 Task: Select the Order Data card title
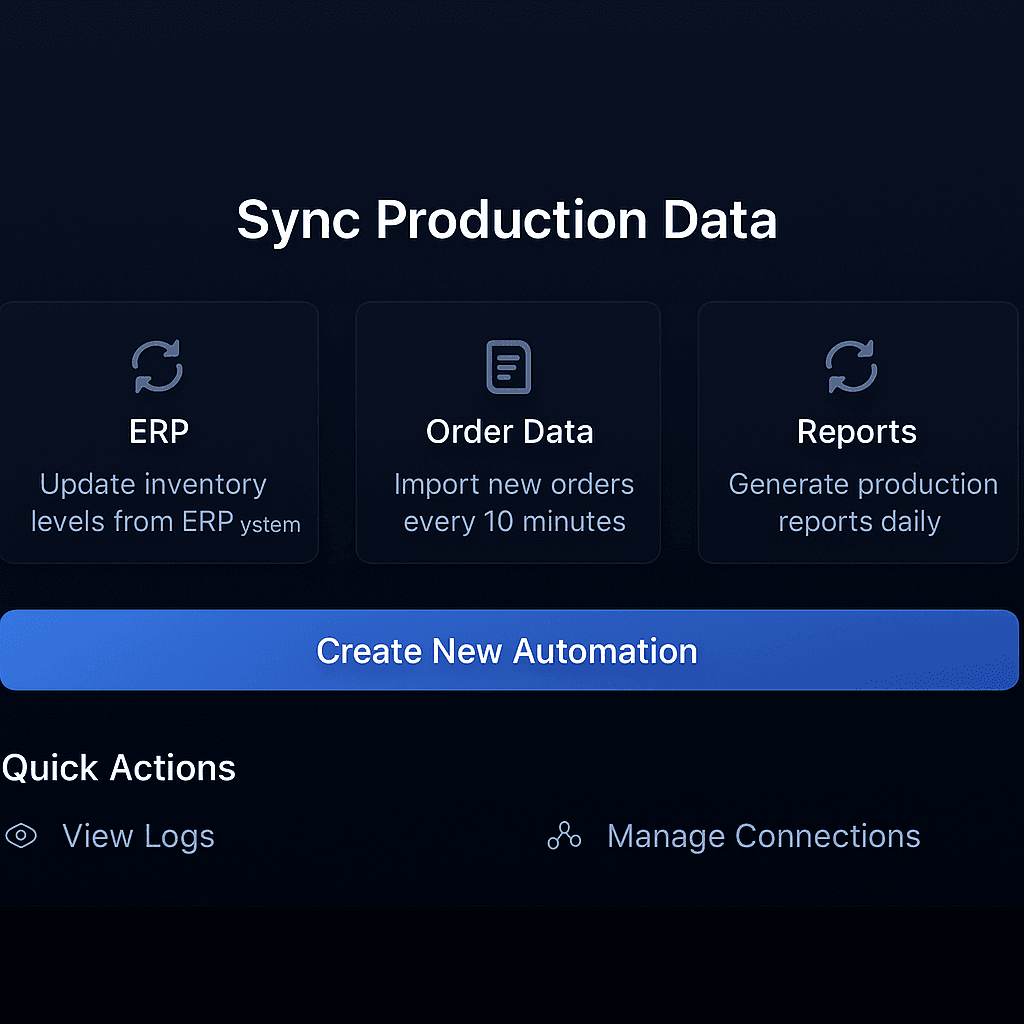509,432
